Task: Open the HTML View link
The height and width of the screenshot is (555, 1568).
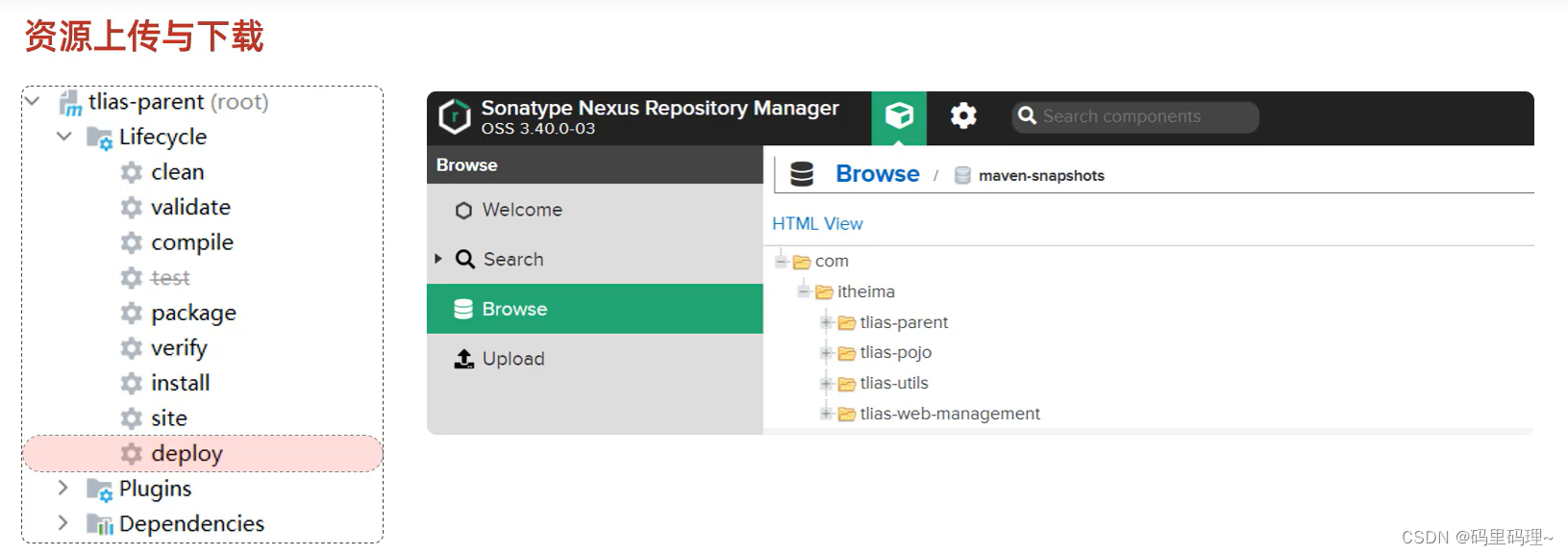Action: (817, 223)
